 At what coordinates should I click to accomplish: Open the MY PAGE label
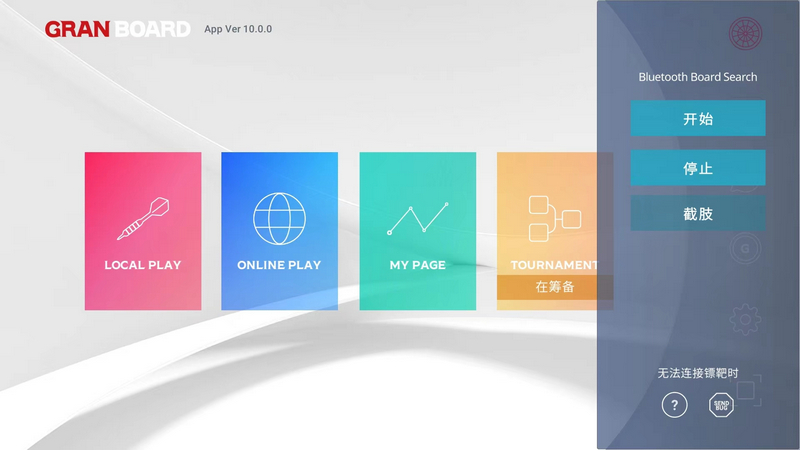(x=418, y=265)
